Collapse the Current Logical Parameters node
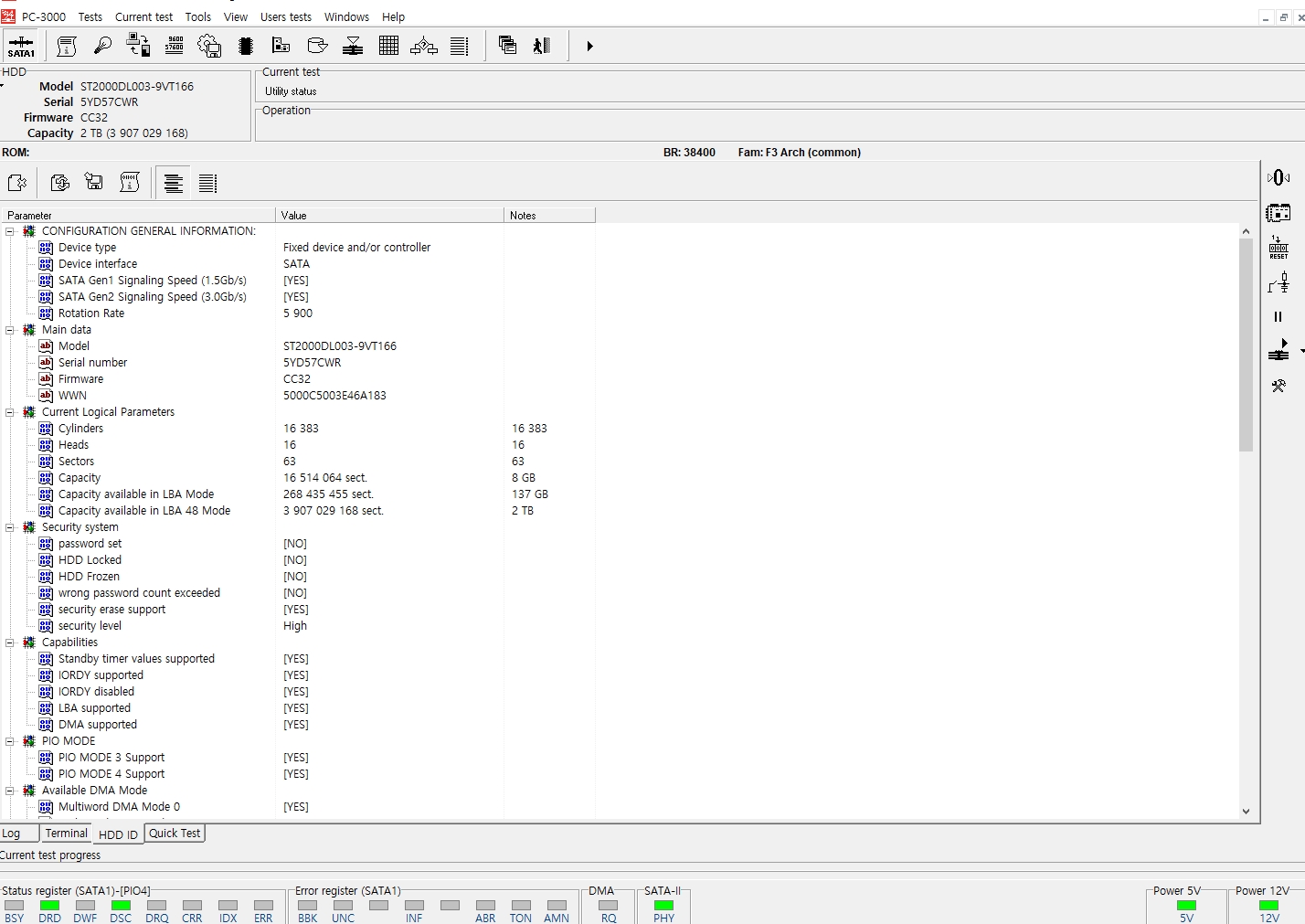This screenshot has width=1305, height=924. pos(10,412)
